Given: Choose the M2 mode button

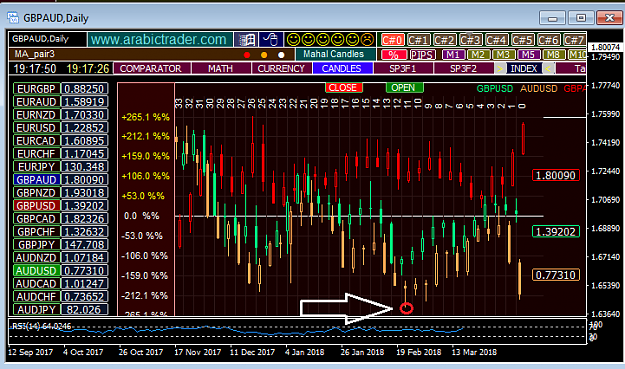Looking at the screenshot, I should pos(478,55).
